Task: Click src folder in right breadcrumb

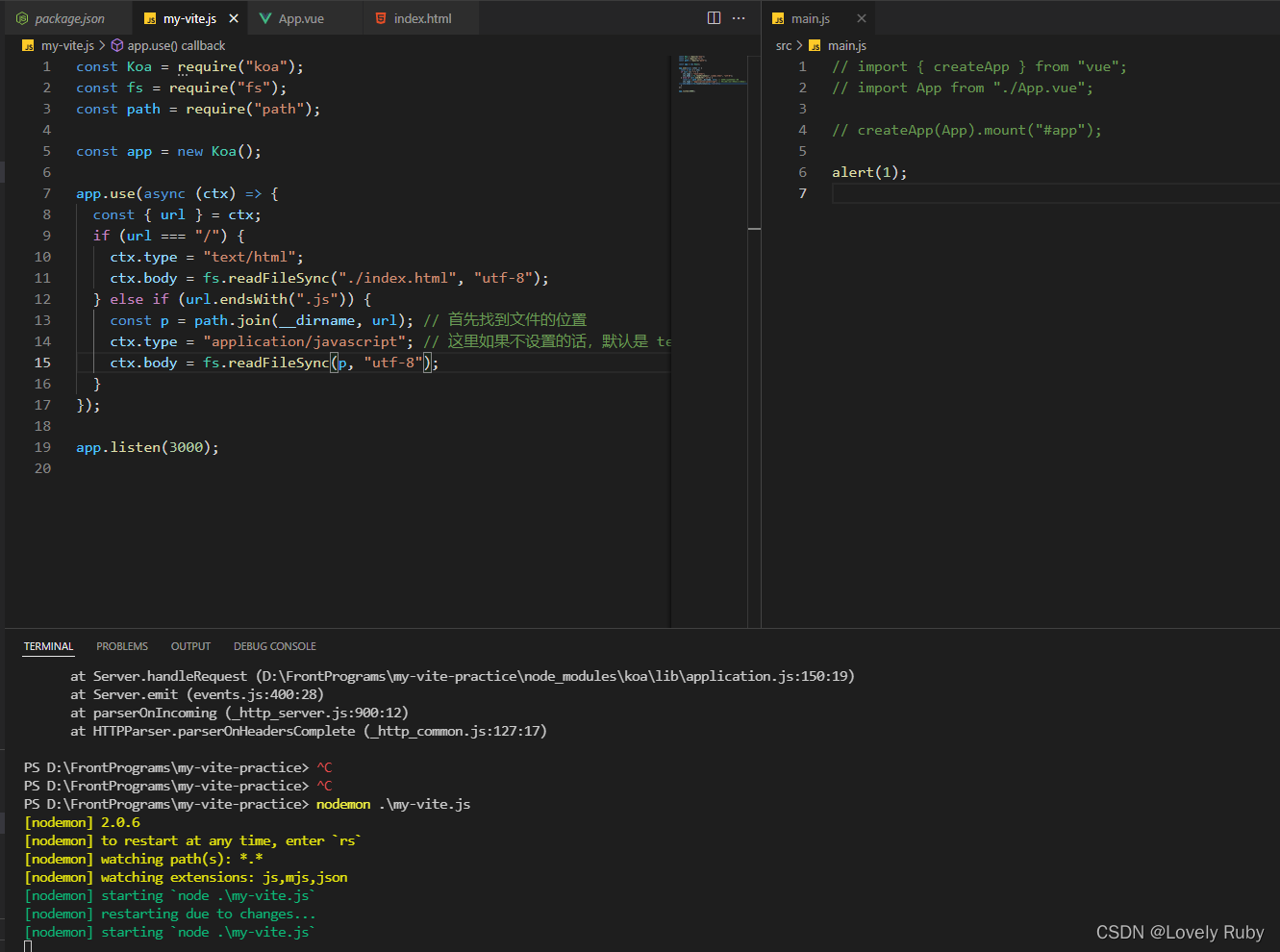Action: pos(784,45)
